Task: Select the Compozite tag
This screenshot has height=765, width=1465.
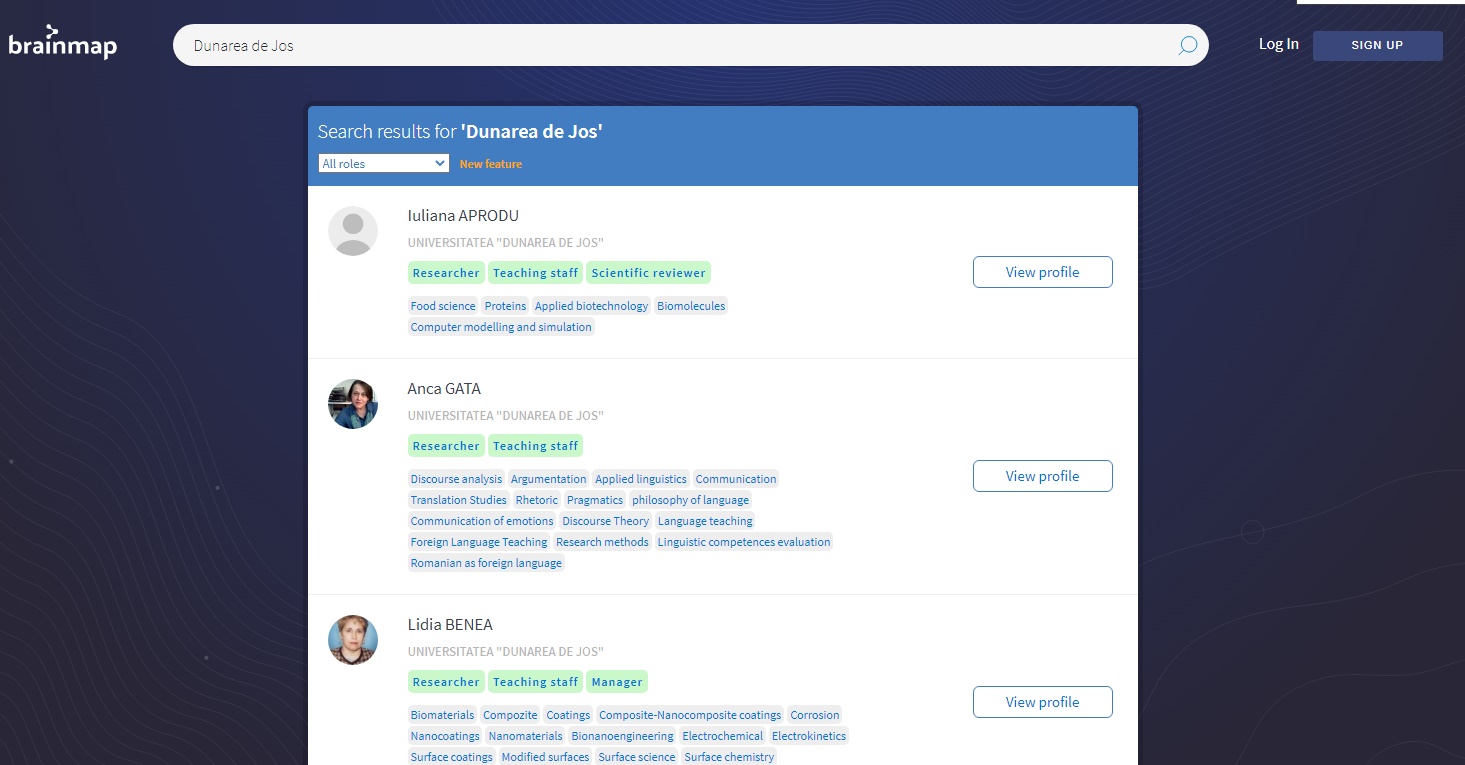Action: tap(510, 715)
